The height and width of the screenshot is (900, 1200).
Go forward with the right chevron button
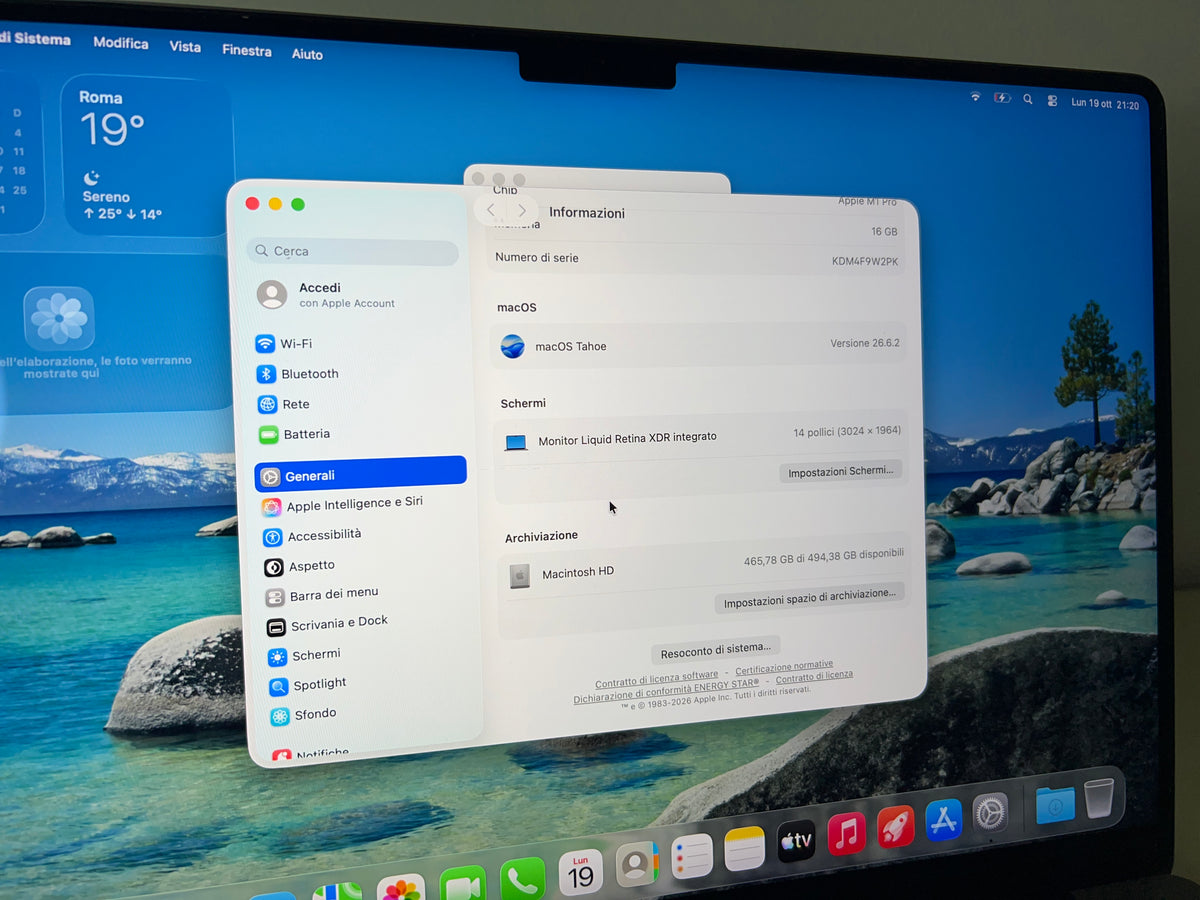521,211
